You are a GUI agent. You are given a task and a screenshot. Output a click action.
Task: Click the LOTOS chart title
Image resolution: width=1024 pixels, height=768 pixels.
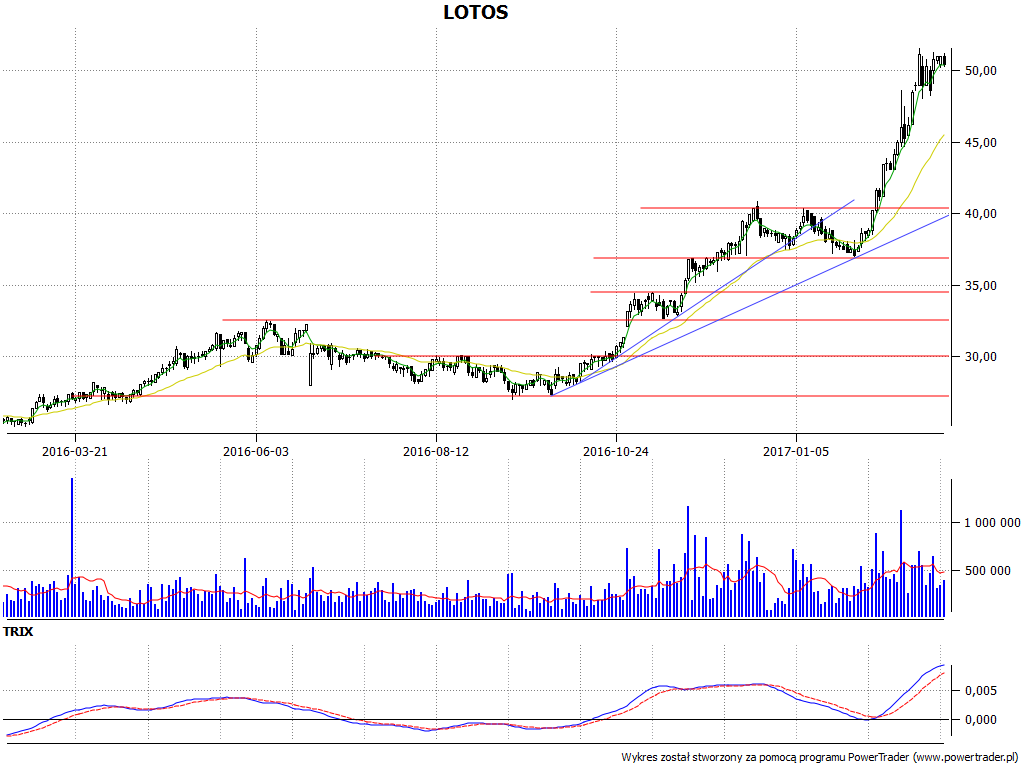[475, 12]
